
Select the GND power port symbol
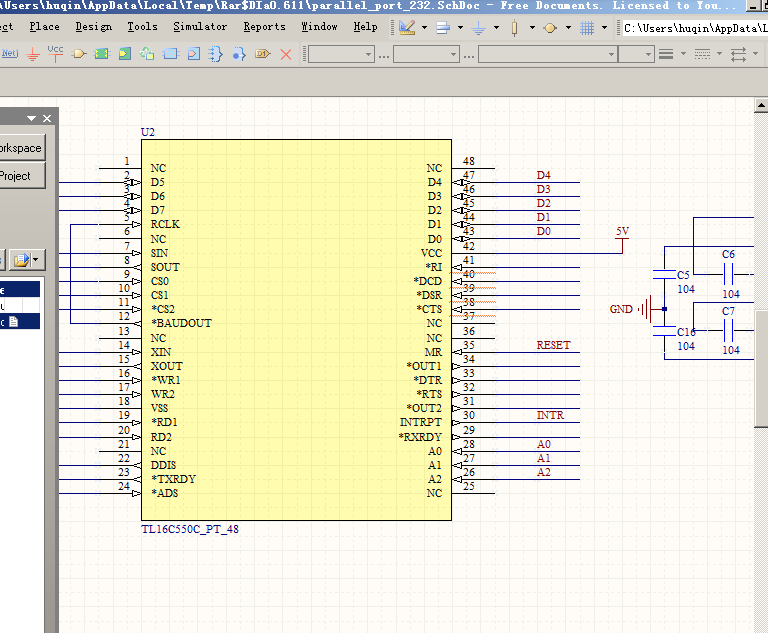click(x=636, y=309)
